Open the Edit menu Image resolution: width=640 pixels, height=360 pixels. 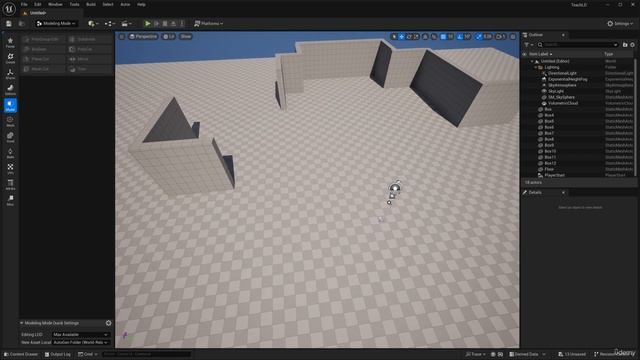coord(38,4)
